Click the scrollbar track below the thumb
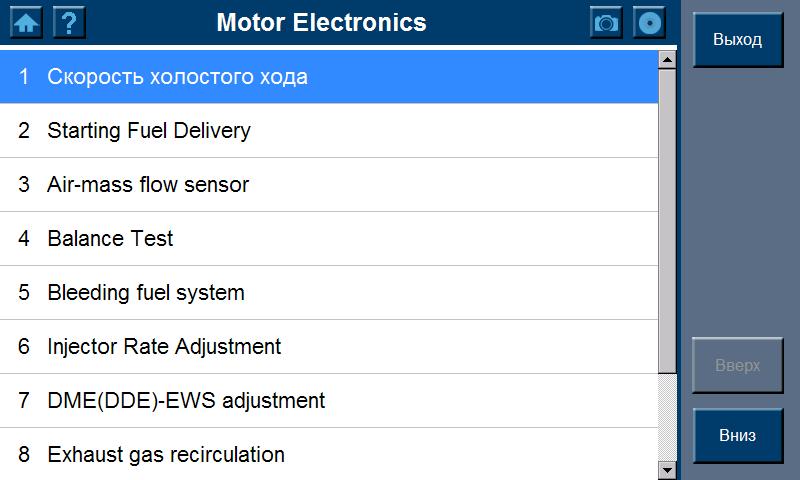 pos(668,418)
